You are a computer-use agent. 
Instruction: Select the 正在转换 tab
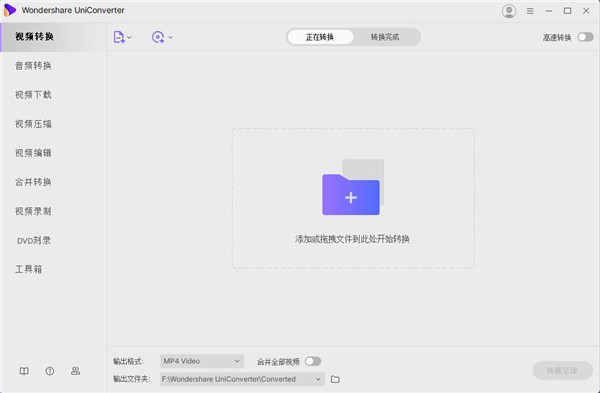(320, 37)
